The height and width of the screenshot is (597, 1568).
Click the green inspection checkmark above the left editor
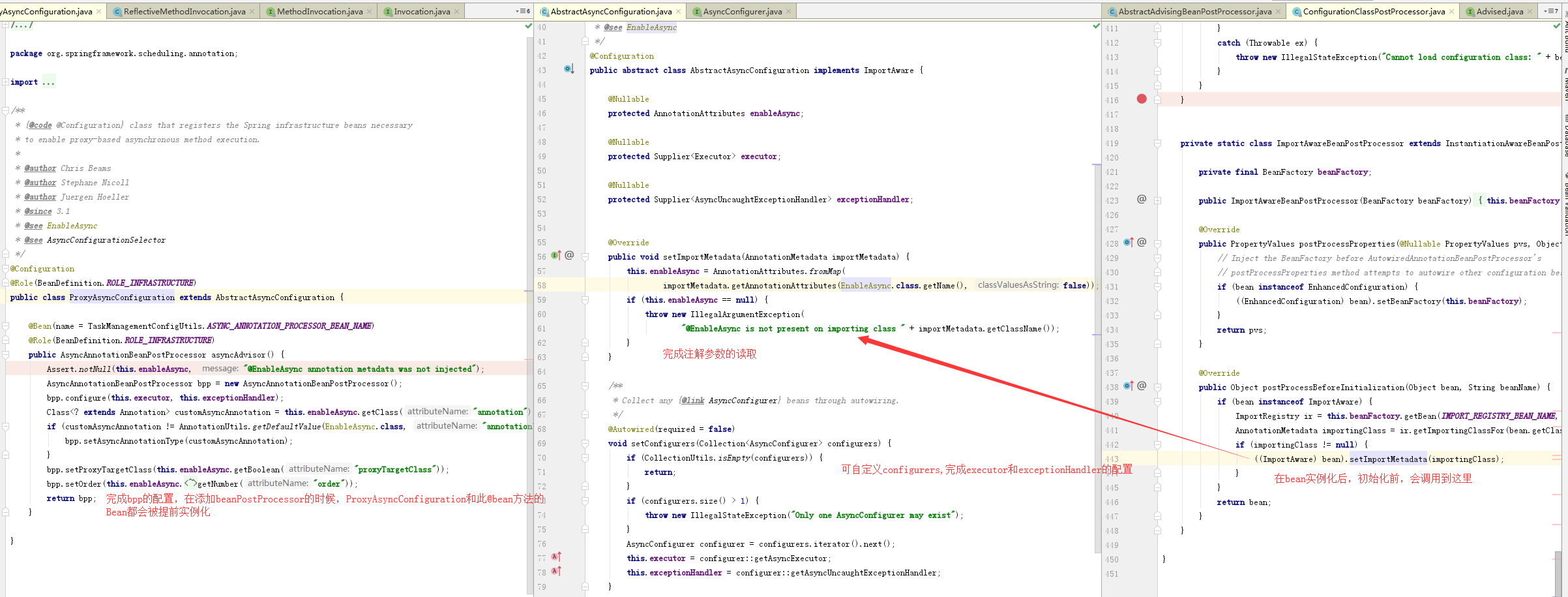pos(527,27)
